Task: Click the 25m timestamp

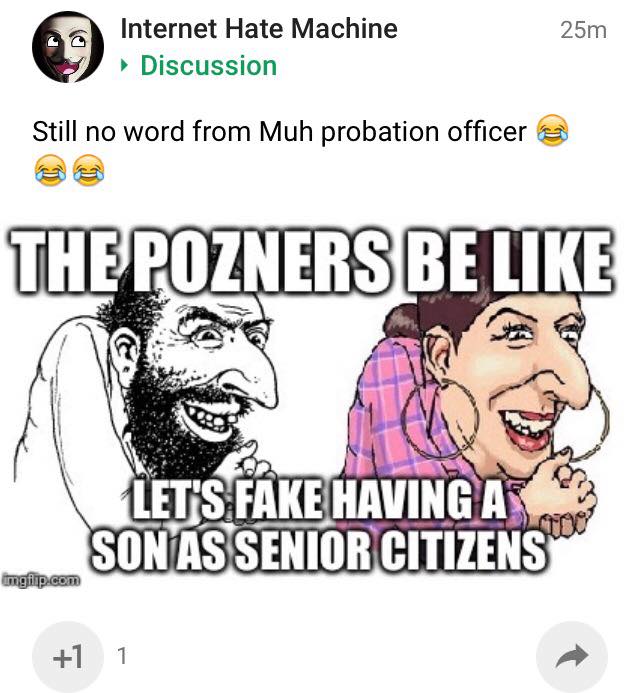Action: (x=583, y=30)
